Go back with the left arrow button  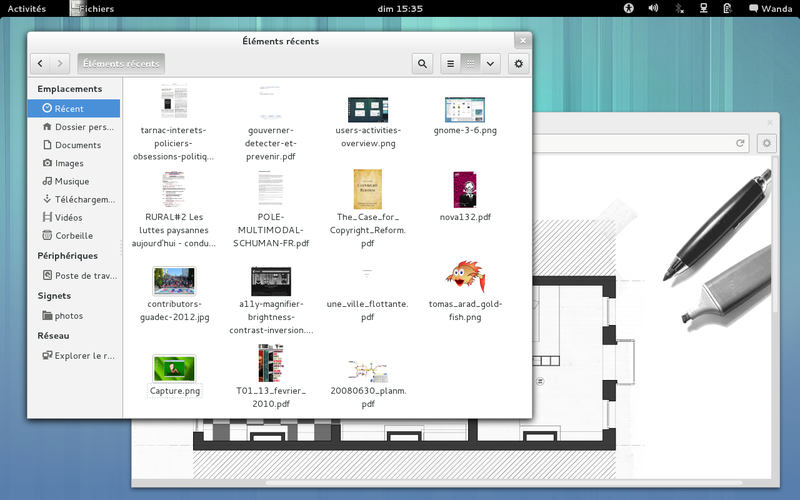40,63
